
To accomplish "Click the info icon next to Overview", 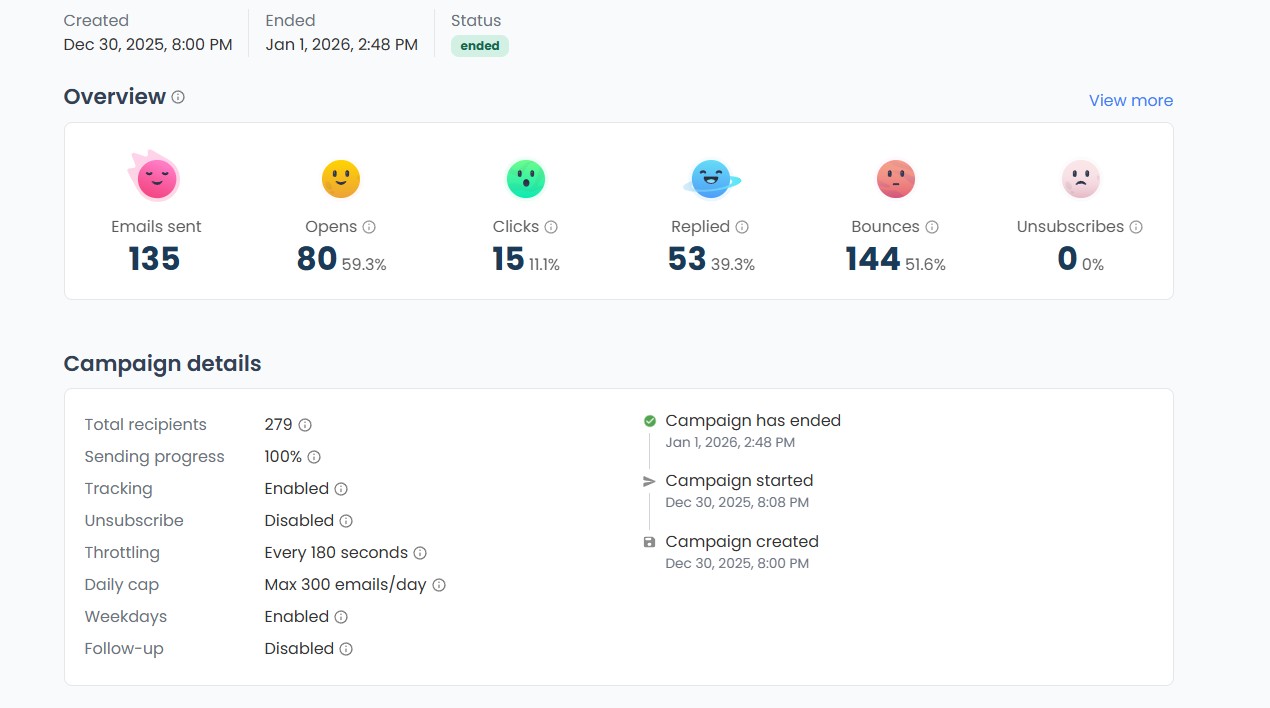I will (x=178, y=97).
